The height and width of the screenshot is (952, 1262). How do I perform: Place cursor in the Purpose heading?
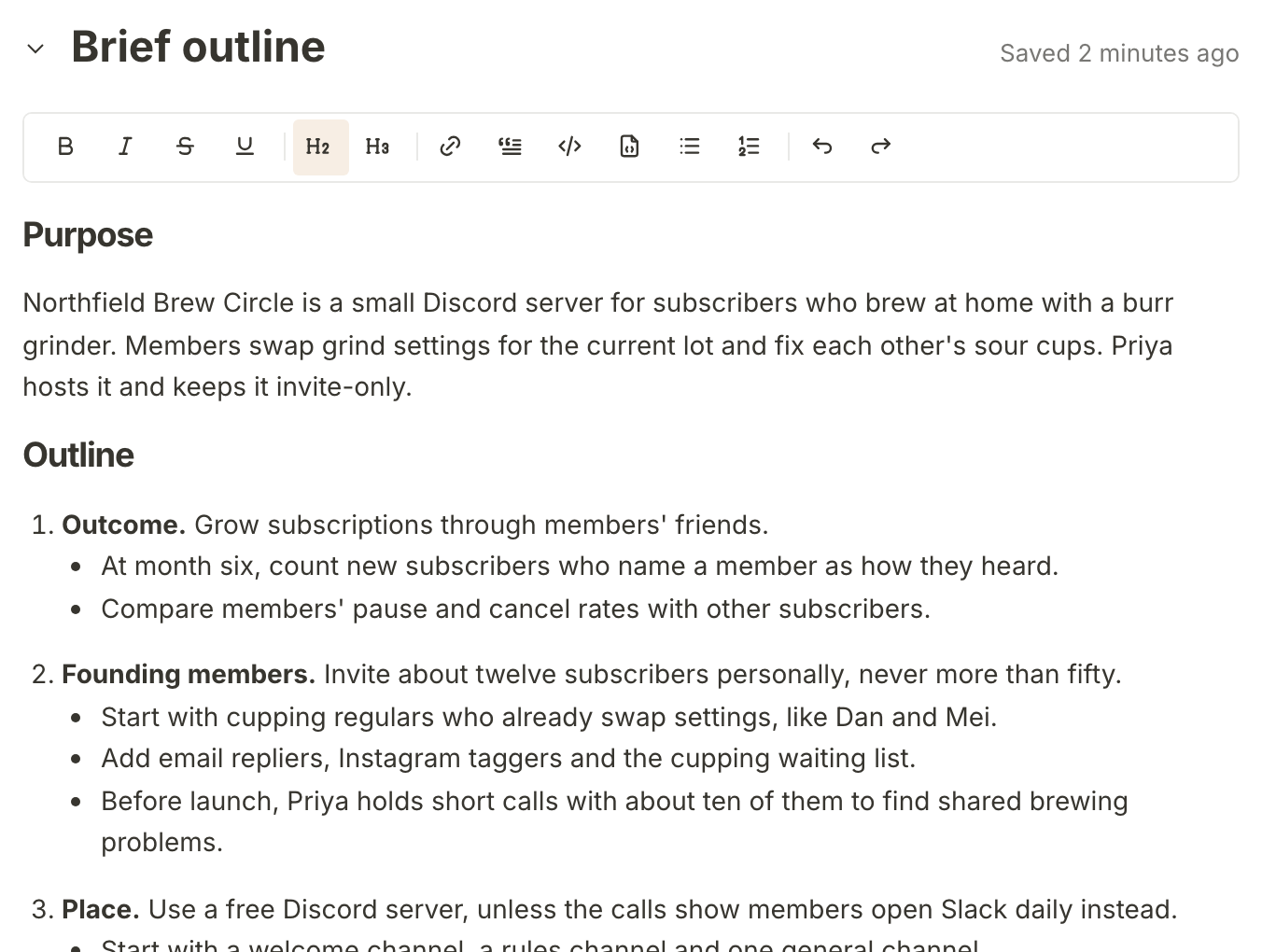click(x=88, y=235)
